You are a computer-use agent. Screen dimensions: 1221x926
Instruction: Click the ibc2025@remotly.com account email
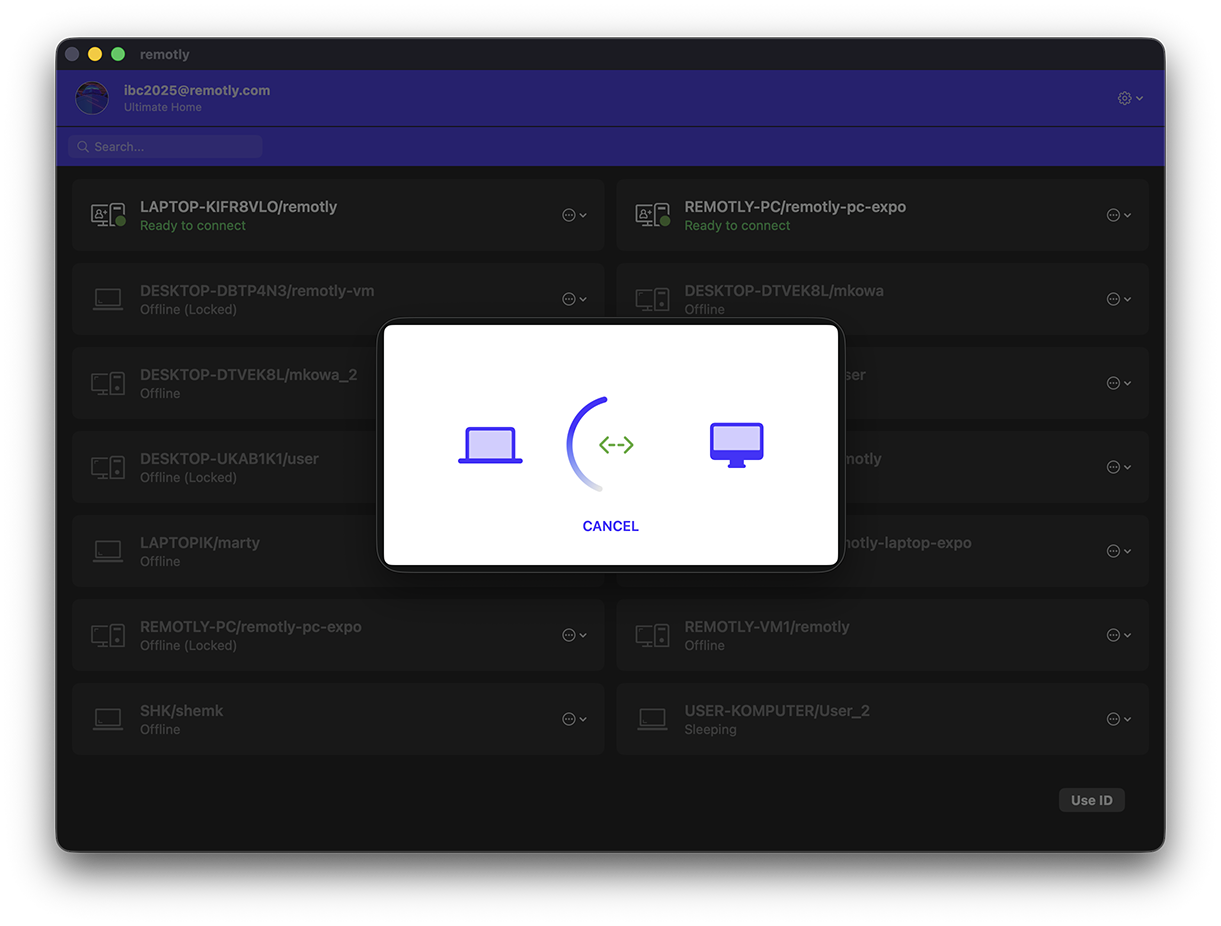(197, 90)
